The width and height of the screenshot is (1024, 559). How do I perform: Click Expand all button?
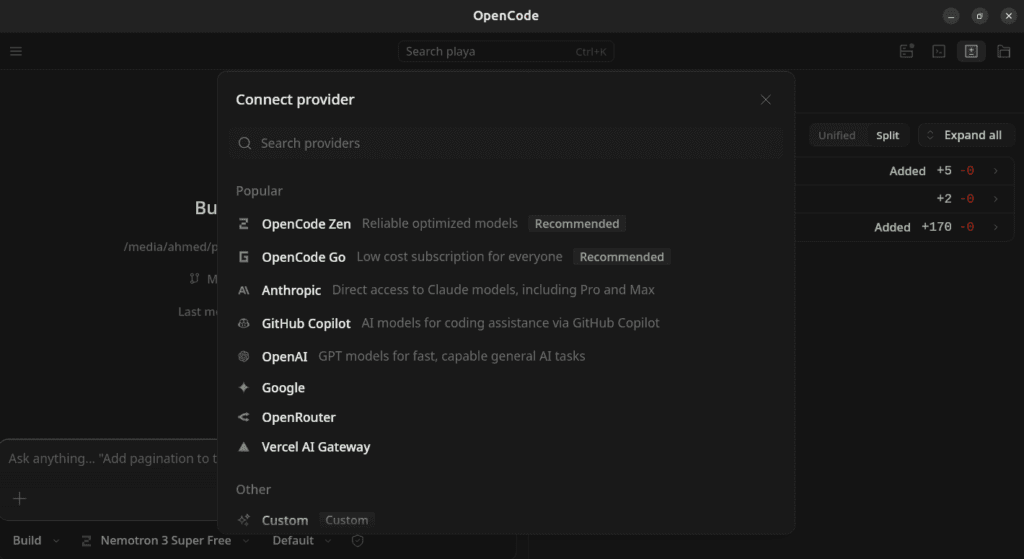point(966,136)
